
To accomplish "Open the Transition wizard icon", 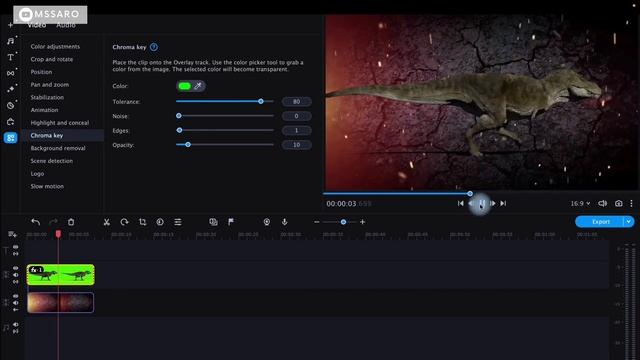I will pyautogui.click(x=213, y=222).
